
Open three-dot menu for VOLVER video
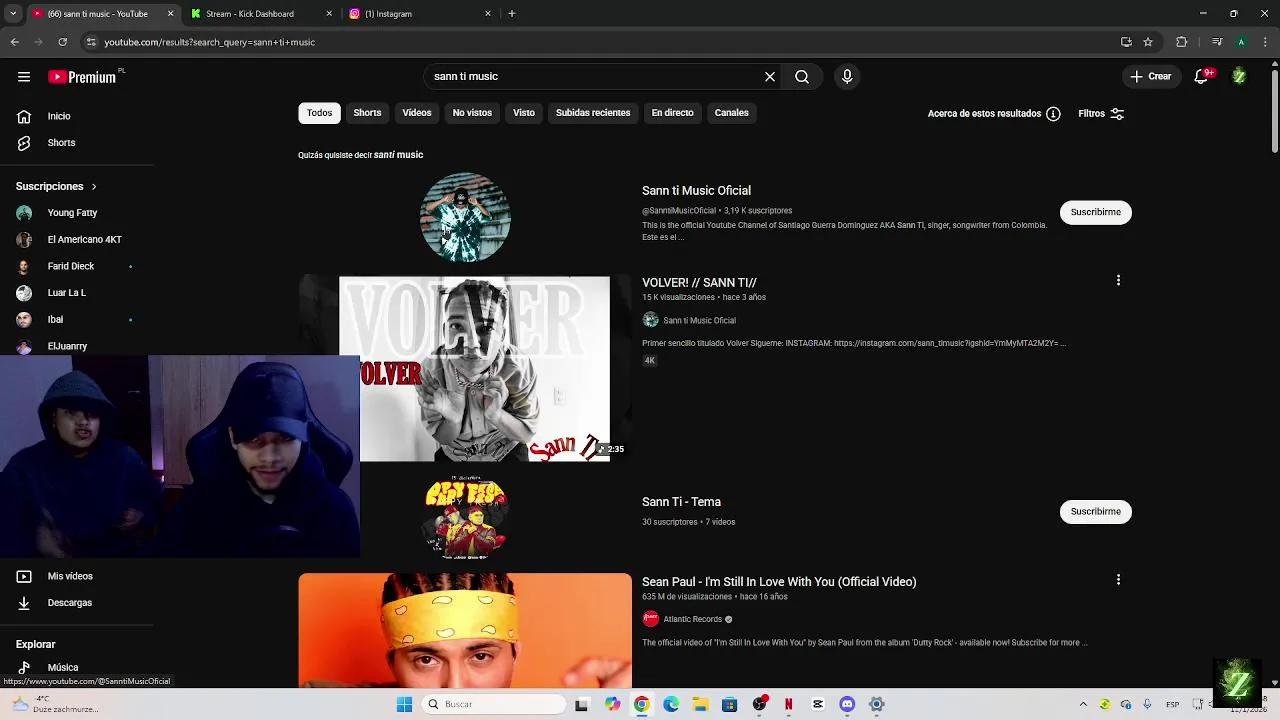(1118, 281)
